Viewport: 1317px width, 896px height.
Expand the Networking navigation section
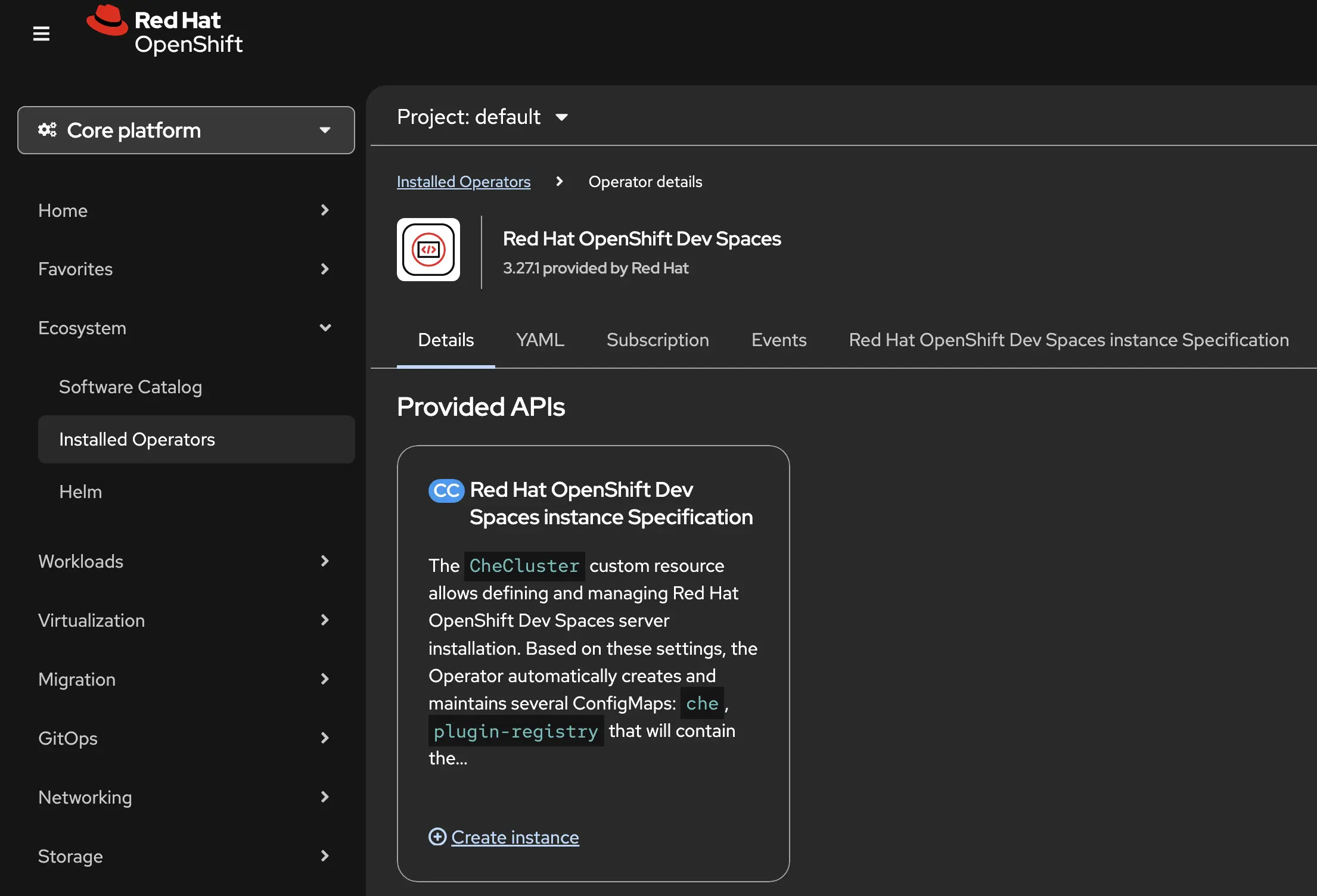click(x=186, y=798)
